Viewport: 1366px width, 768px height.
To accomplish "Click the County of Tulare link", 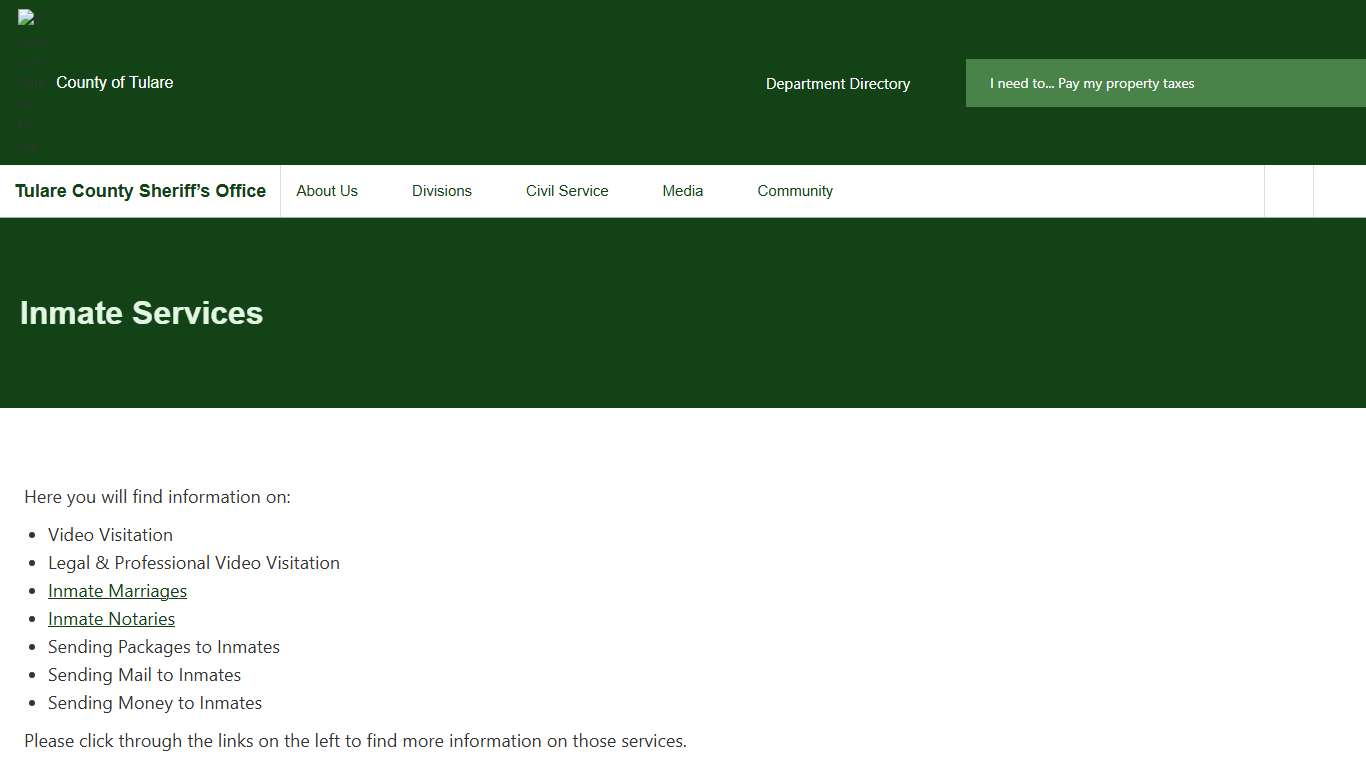I will 114,83.
